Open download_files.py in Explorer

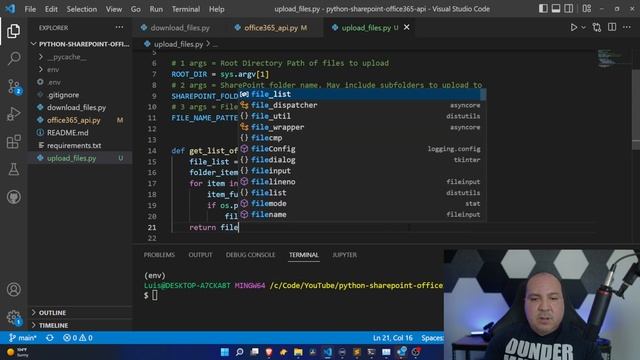(80, 107)
